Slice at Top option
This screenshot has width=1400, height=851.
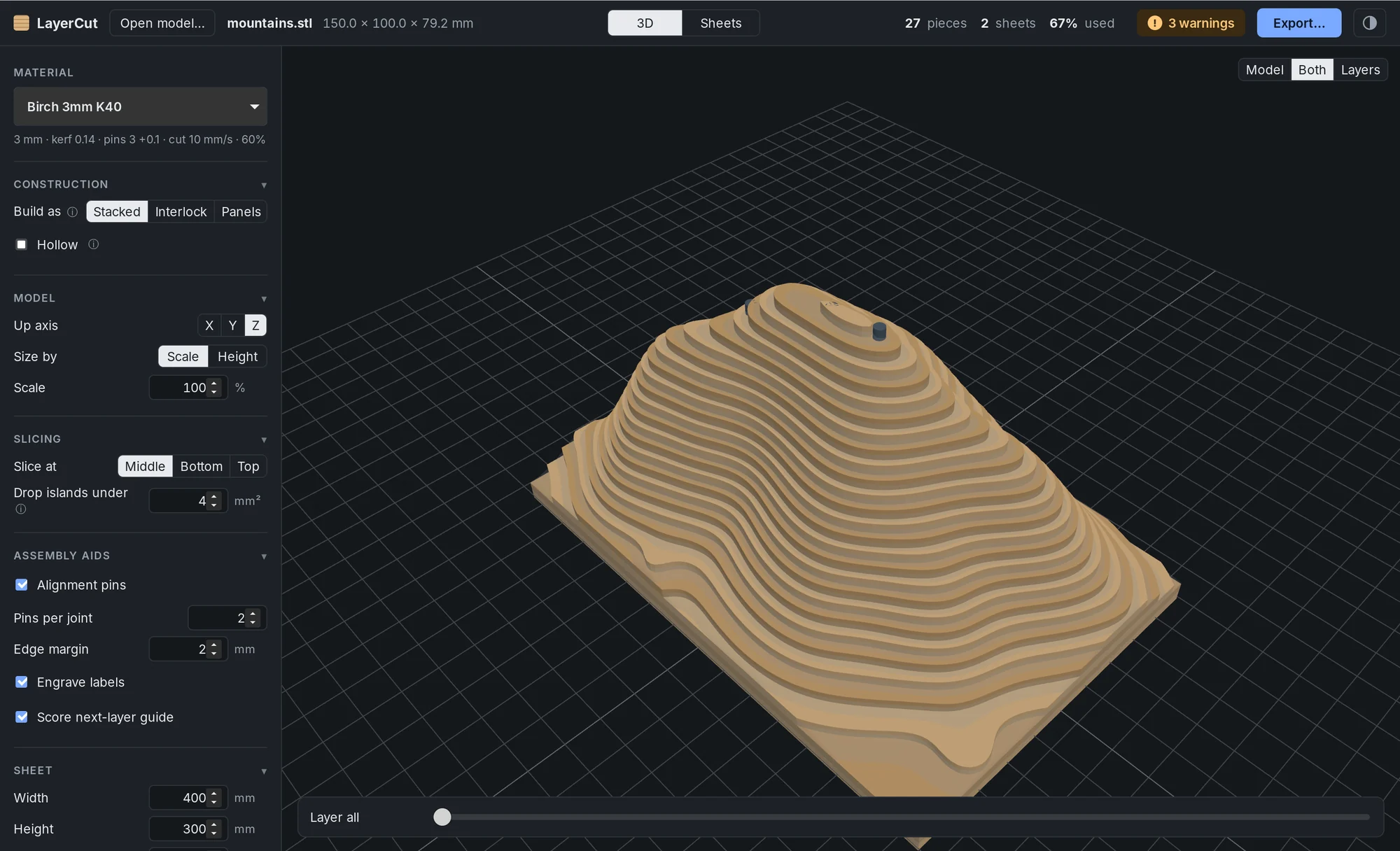(x=248, y=467)
